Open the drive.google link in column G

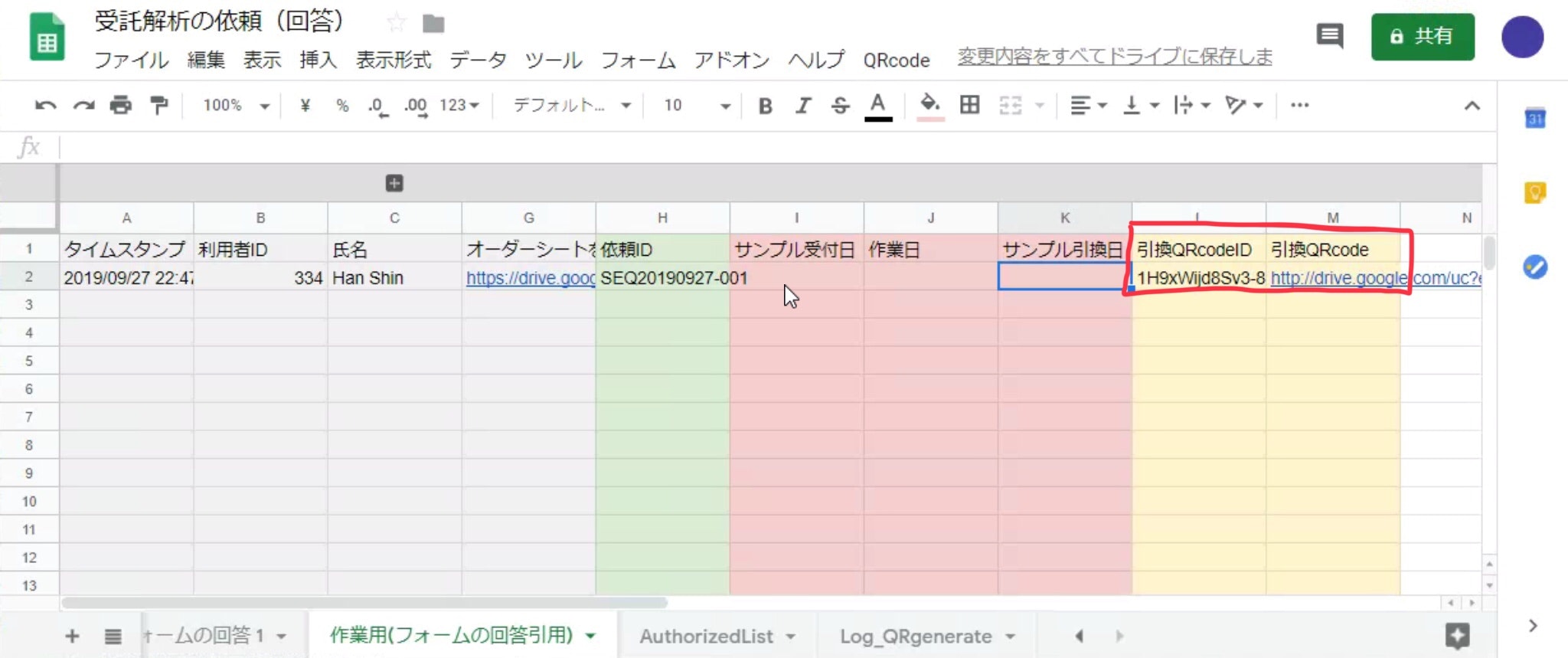pyautogui.click(x=530, y=278)
